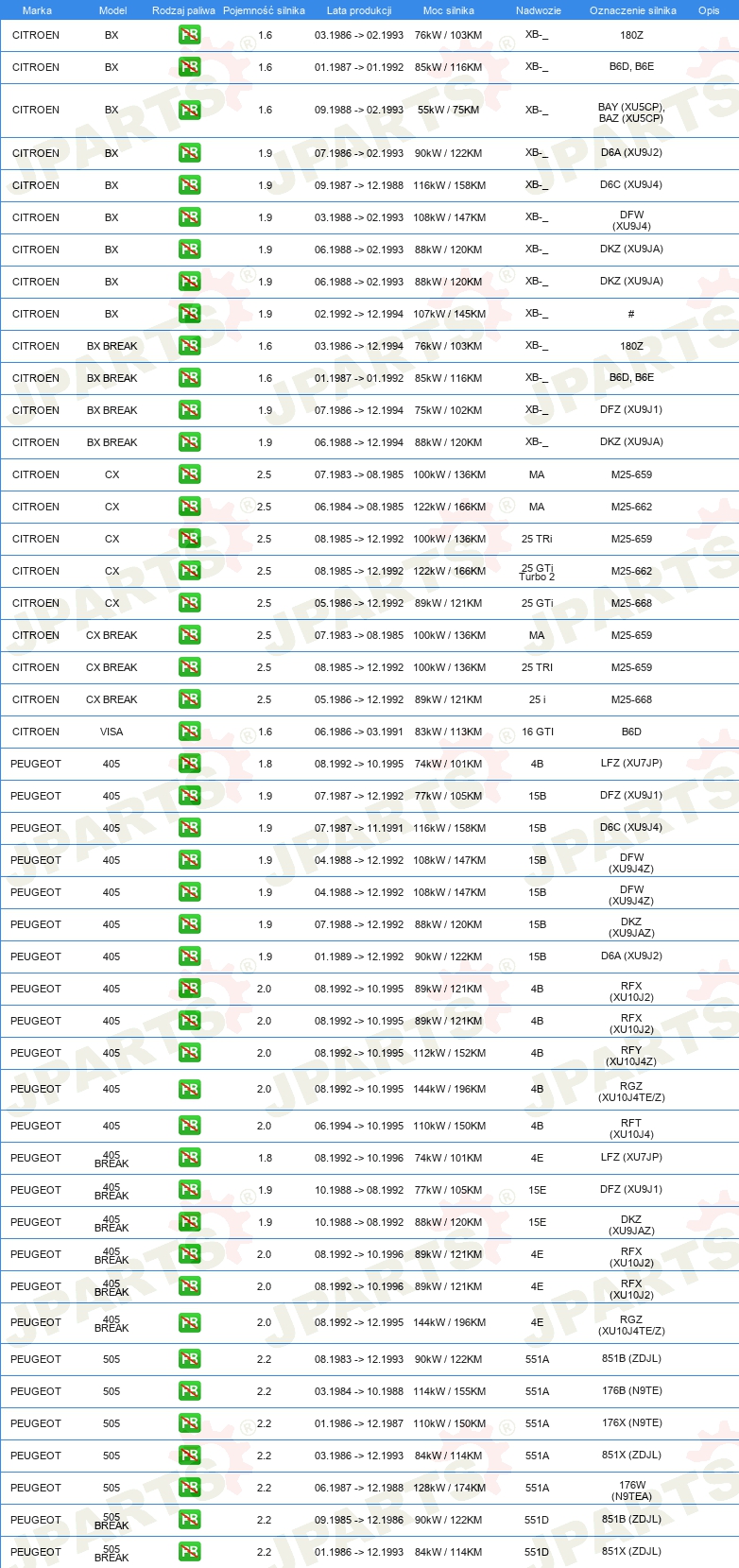This screenshot has height=1568, width=739.
Task: Click the Lata produkcji column header
Action: pyautogui.click(x=359, y=10)
